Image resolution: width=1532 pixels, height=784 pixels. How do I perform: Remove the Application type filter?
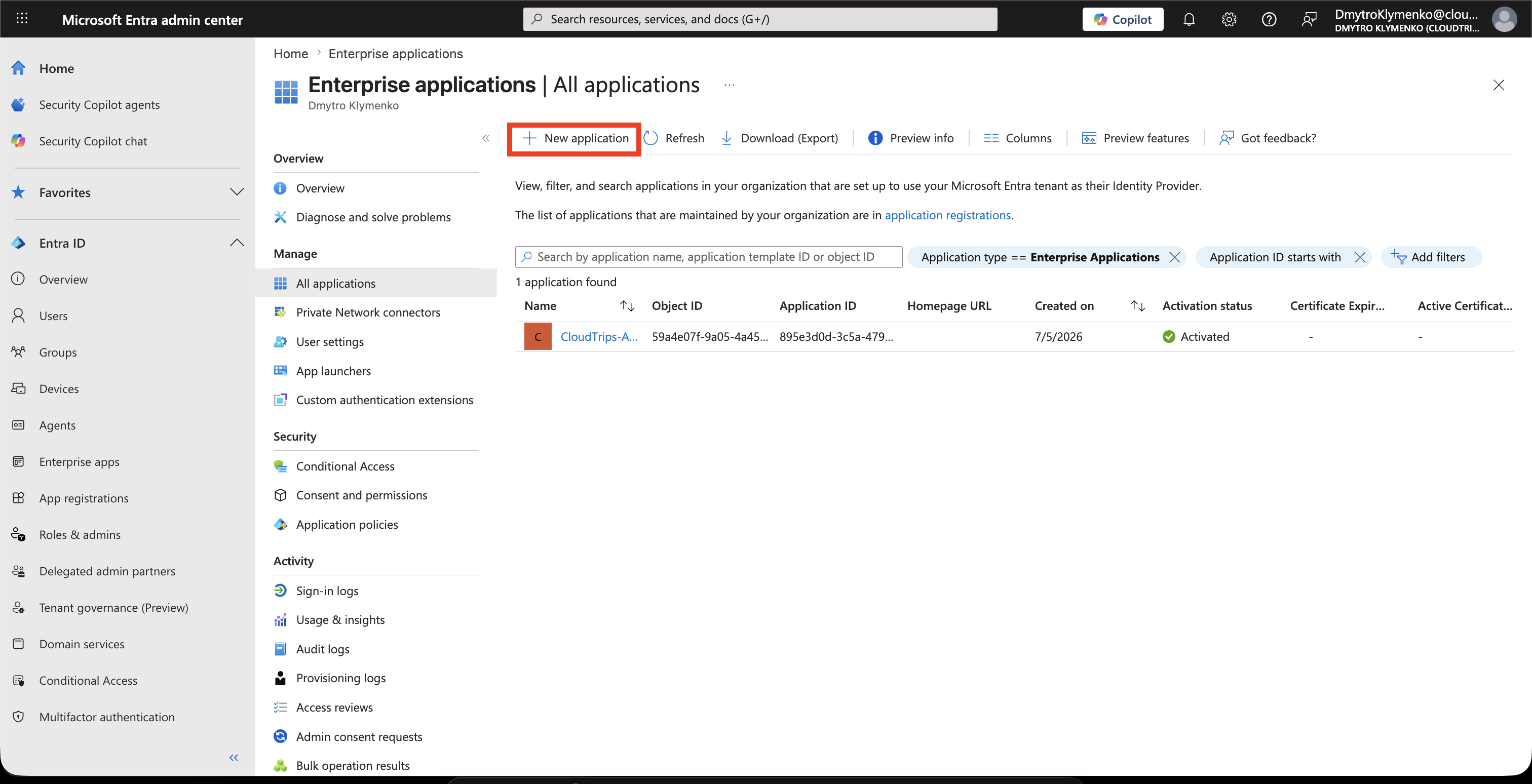(1174, 257)
